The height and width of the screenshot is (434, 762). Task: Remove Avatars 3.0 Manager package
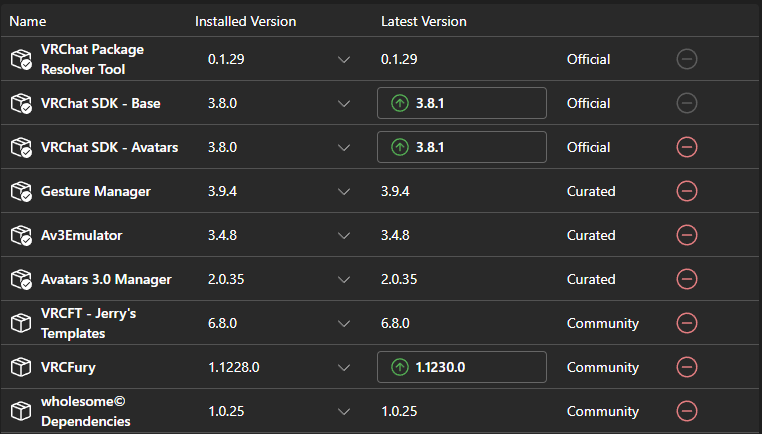(687, 279)
